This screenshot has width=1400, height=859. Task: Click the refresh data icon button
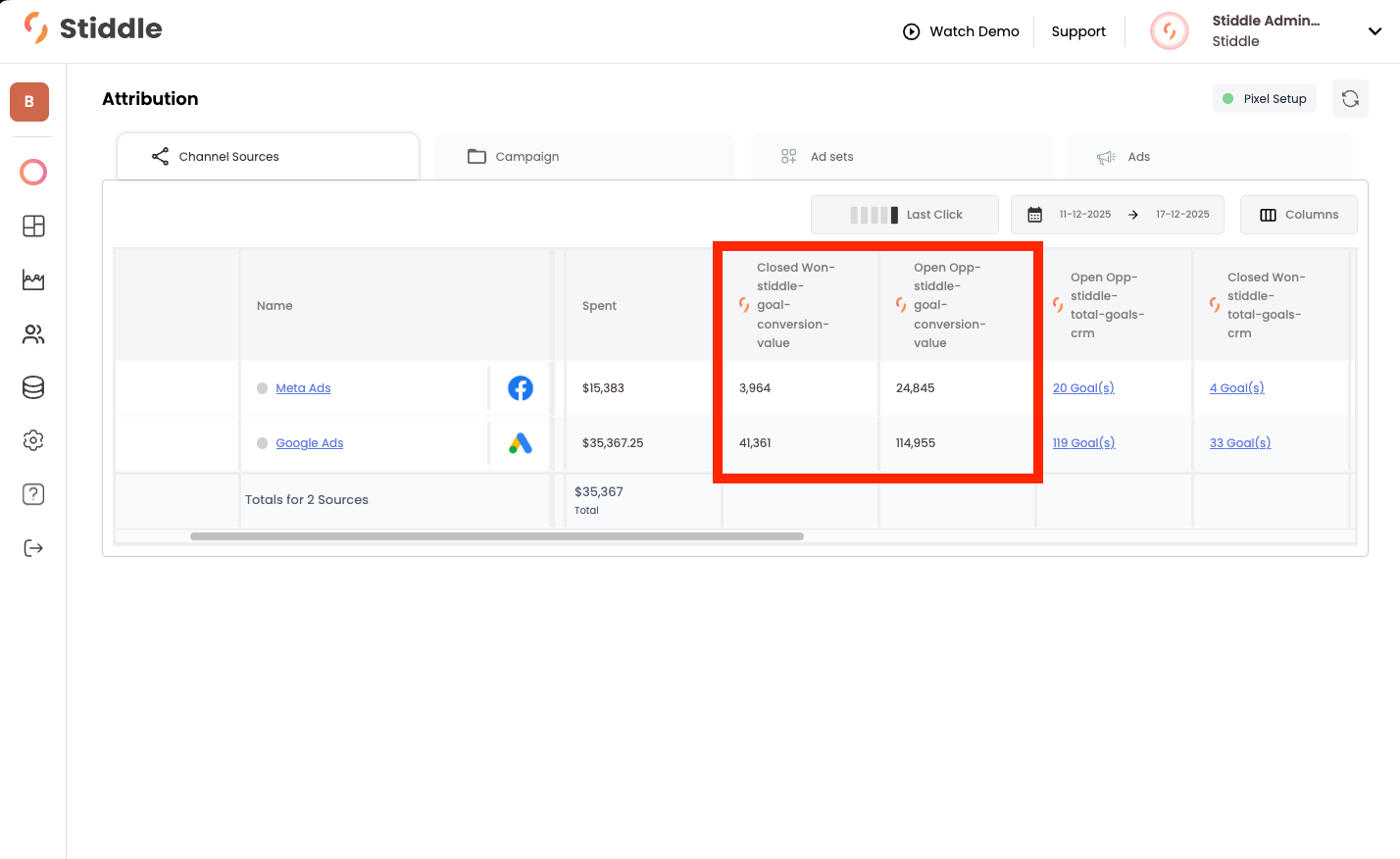1350,98
